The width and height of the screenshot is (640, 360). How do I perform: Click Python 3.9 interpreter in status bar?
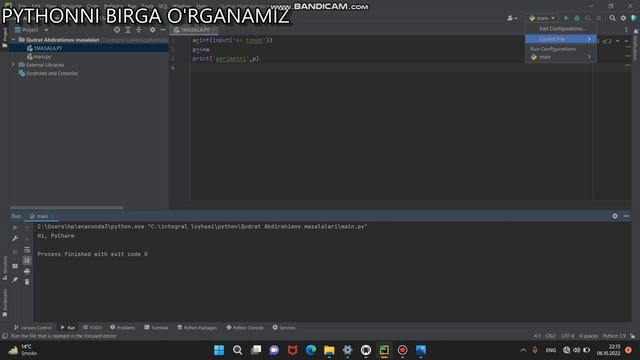[x=614, y=336]
